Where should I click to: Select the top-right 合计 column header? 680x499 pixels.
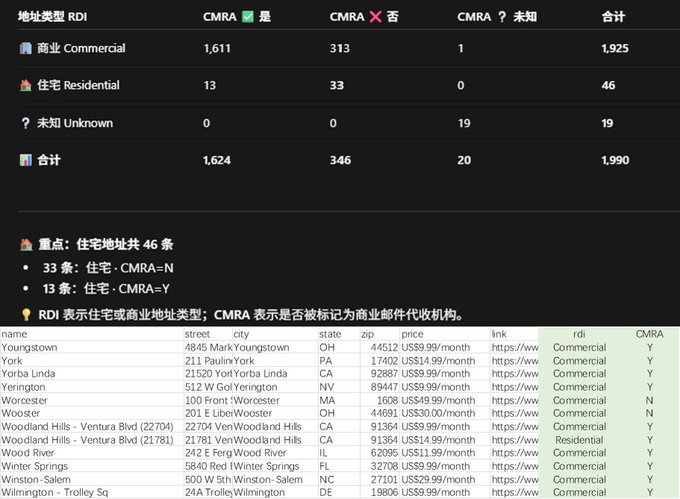pyautogui.click(x=613, y=17)
